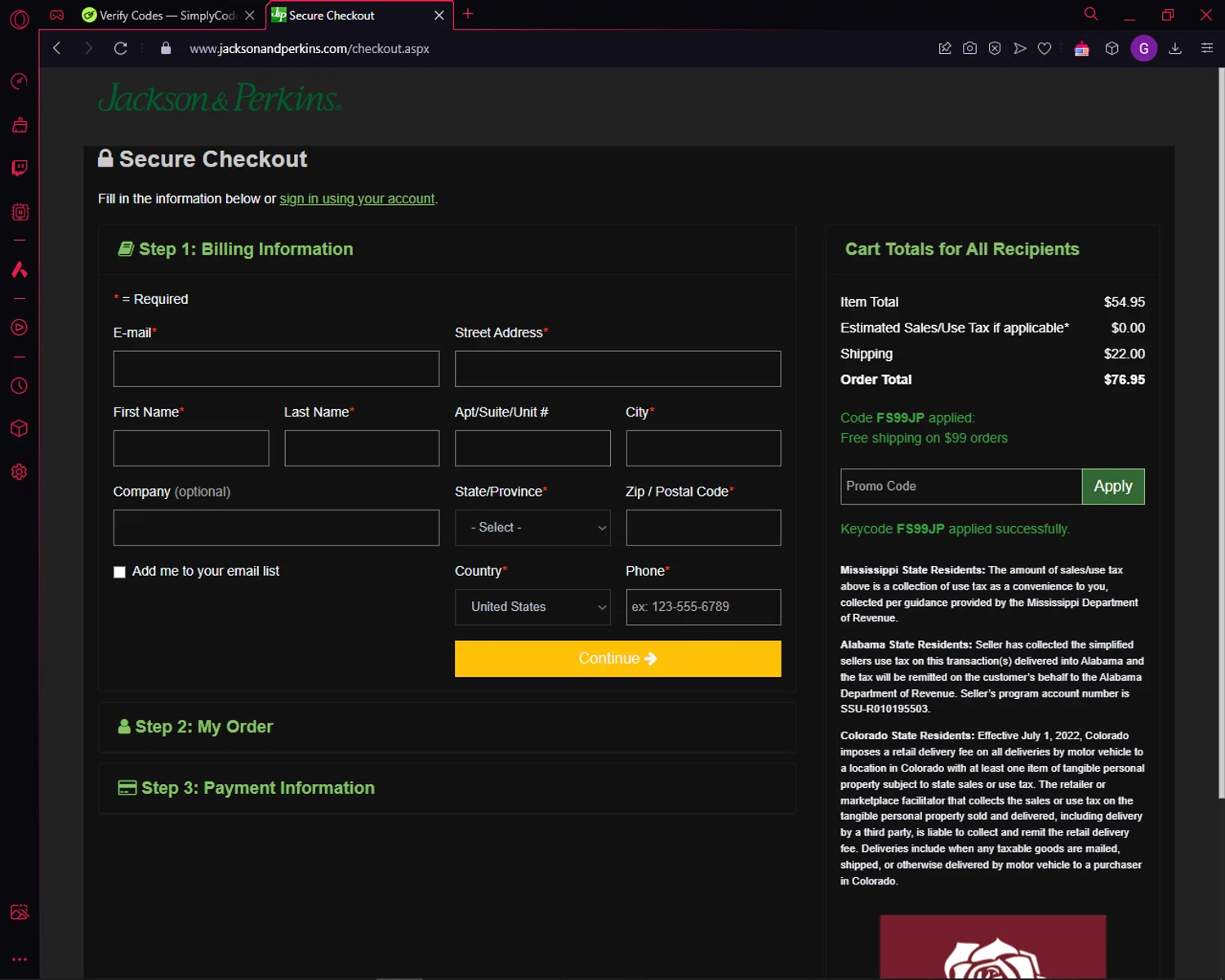The height and width of the screenshot is (980, 1225).
Task: Click the Item Total value $54.95
Action: pos(1125,302)
